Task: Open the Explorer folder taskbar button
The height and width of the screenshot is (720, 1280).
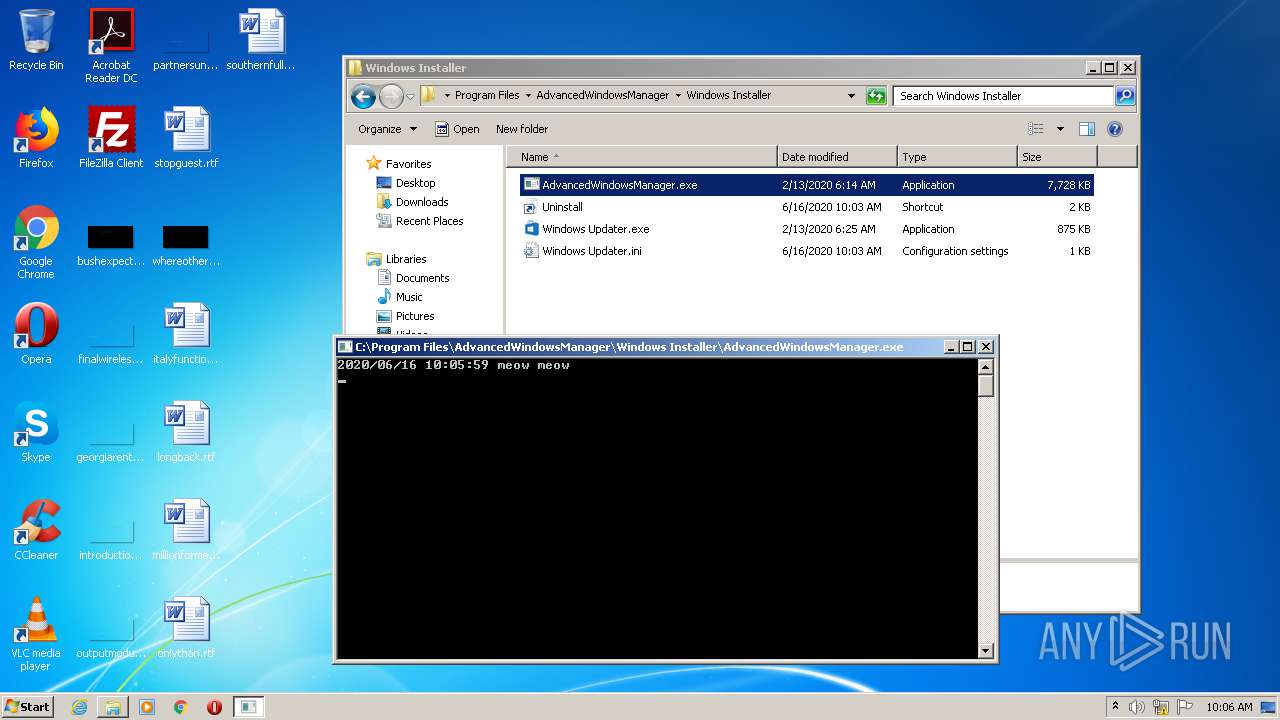Action: pos(113,707)
